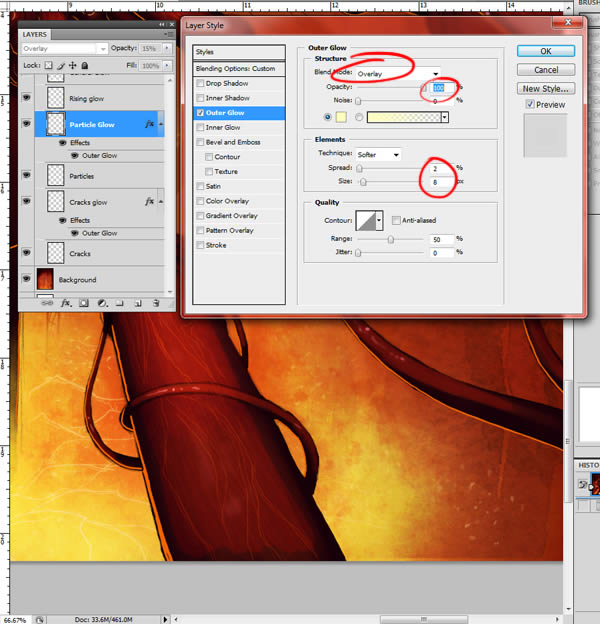Image resolution: width=600 pixels, height=624 pixels.
Task: Hide the Cracks glow layer
Action: (26, 201)
